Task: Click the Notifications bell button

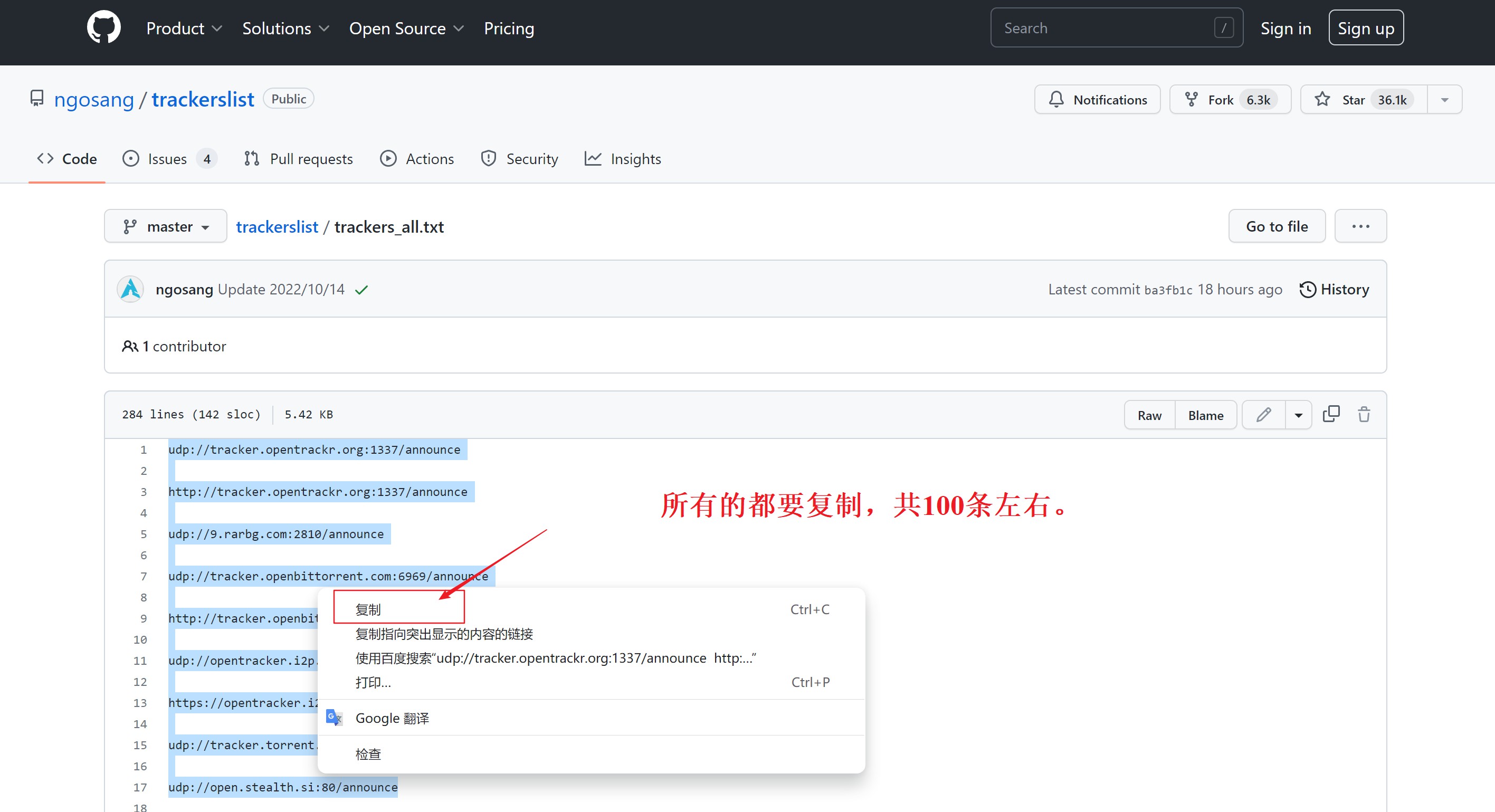Action: 1097,99
